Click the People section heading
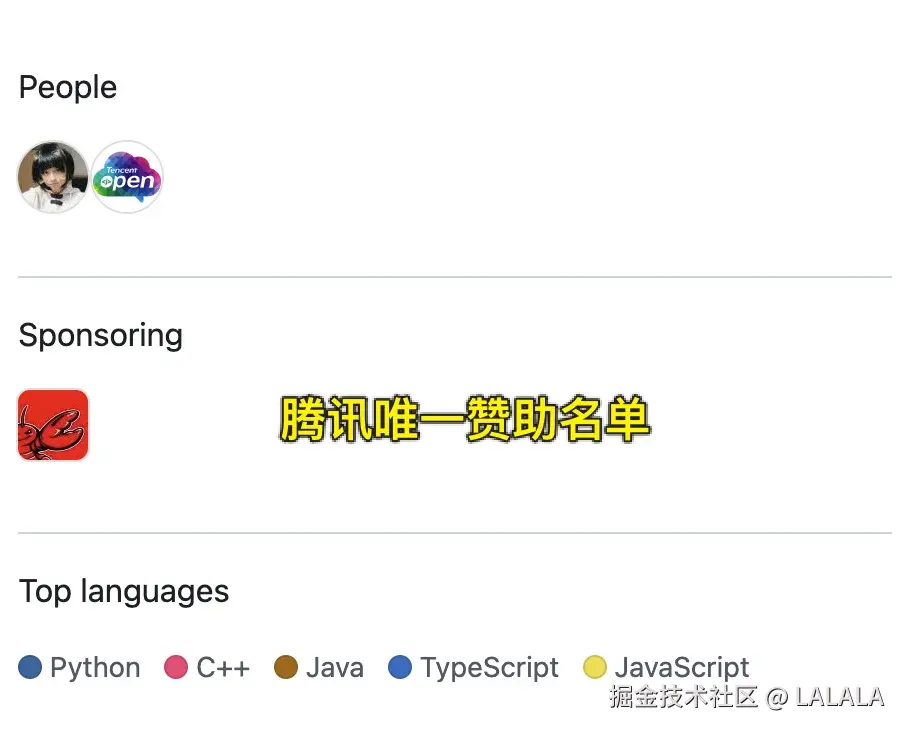 click(68, 88)
